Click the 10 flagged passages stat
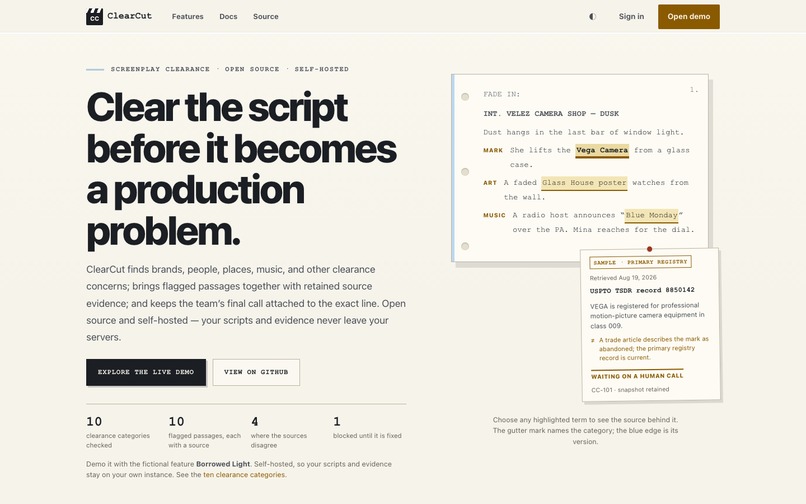The height and width of the screenshot is (504, 806). click(x=205, y=433)
